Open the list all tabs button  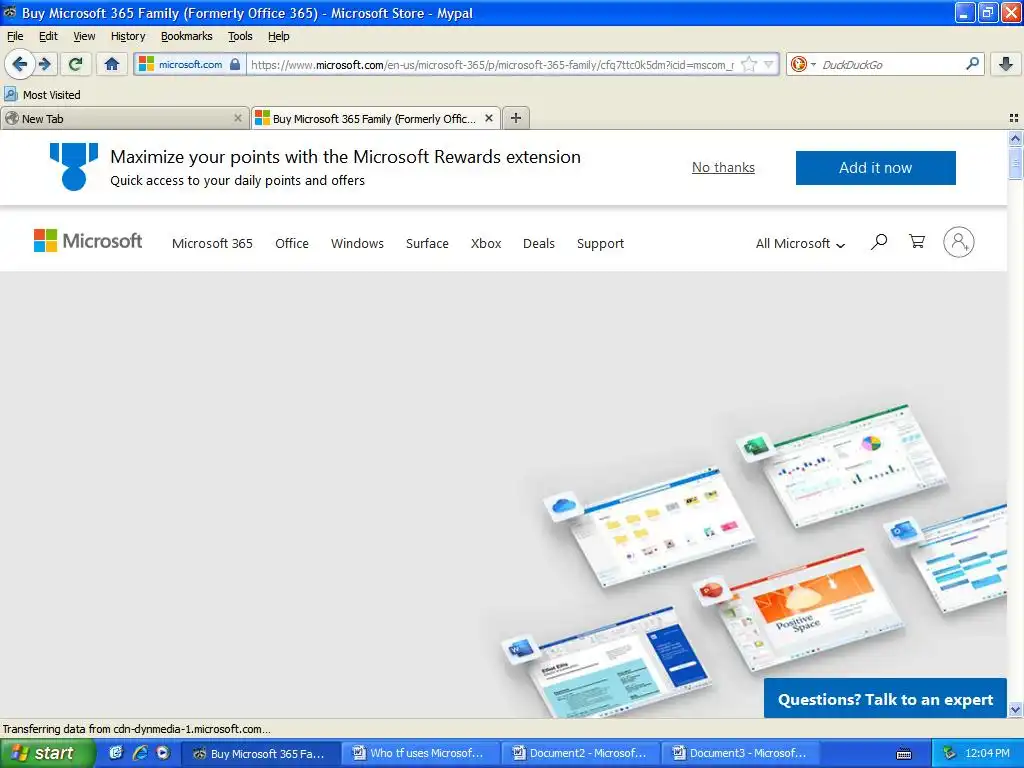1014,118
